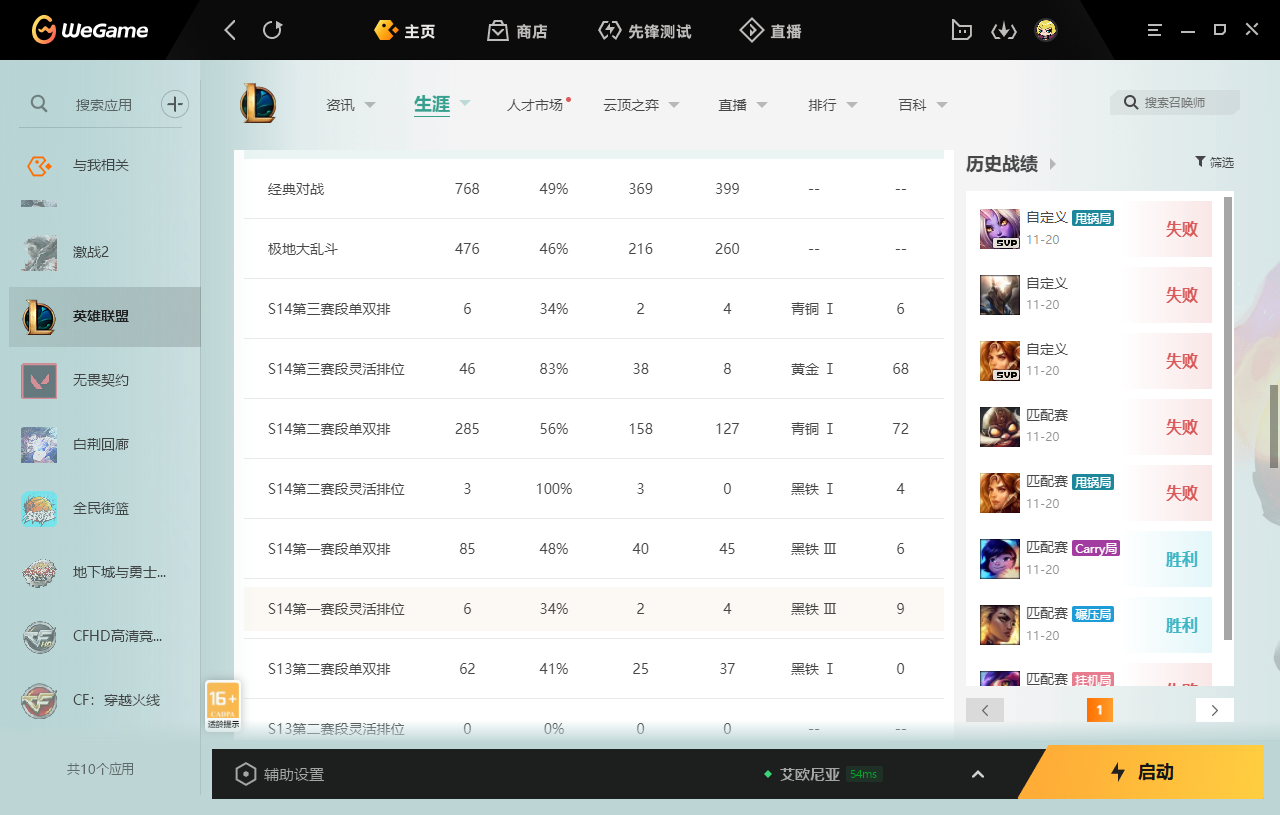Open the download manager icon

1003,30
